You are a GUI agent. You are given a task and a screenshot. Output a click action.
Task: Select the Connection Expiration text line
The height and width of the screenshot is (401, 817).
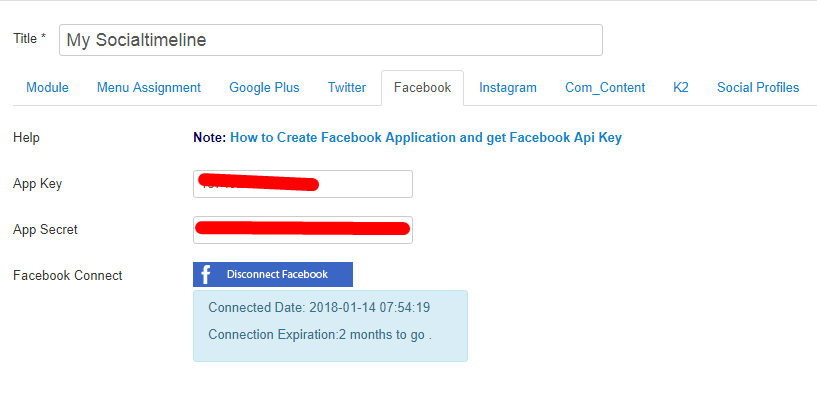320,334
